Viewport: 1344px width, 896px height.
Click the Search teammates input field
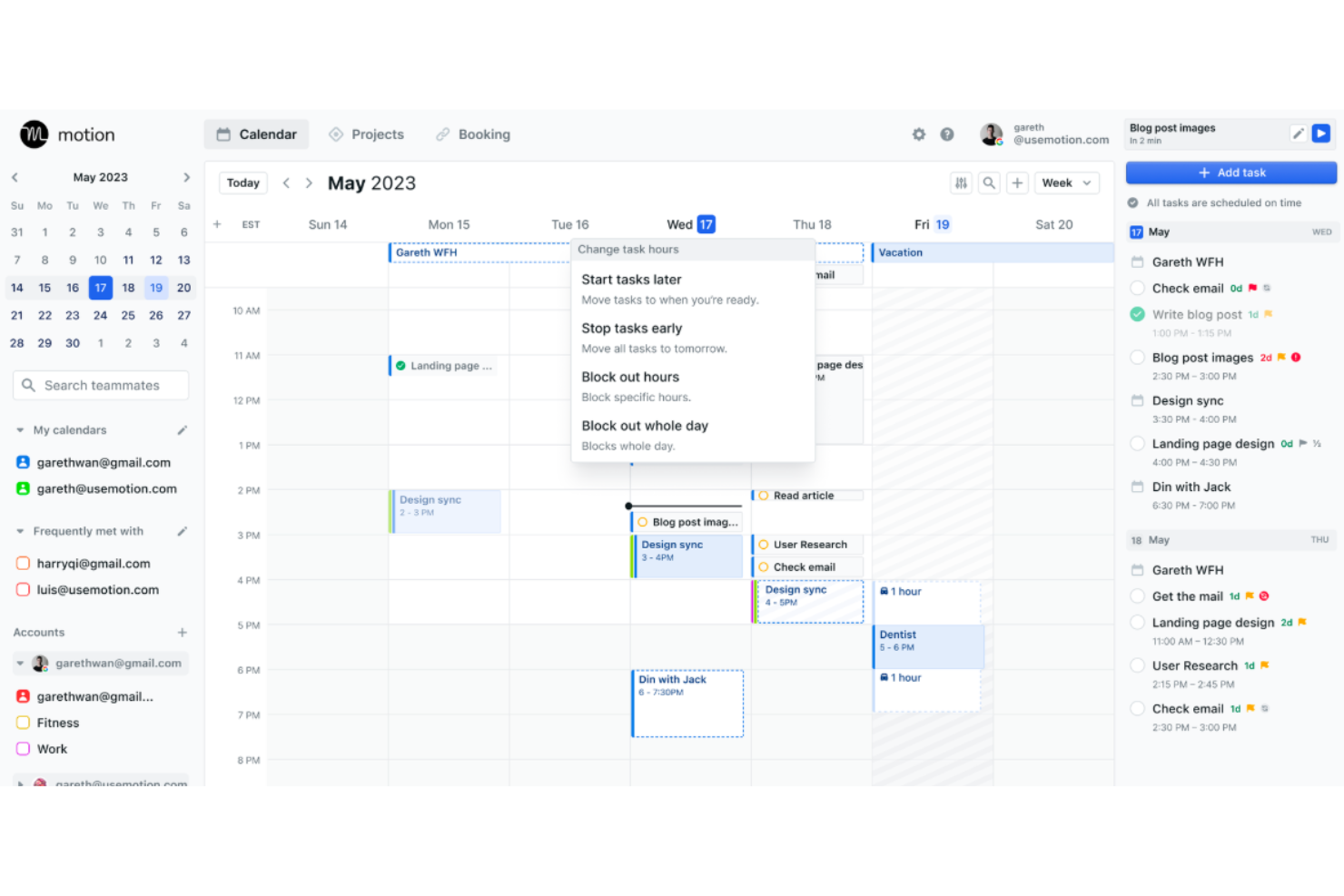pyautogui.click(x=100, y=385)
